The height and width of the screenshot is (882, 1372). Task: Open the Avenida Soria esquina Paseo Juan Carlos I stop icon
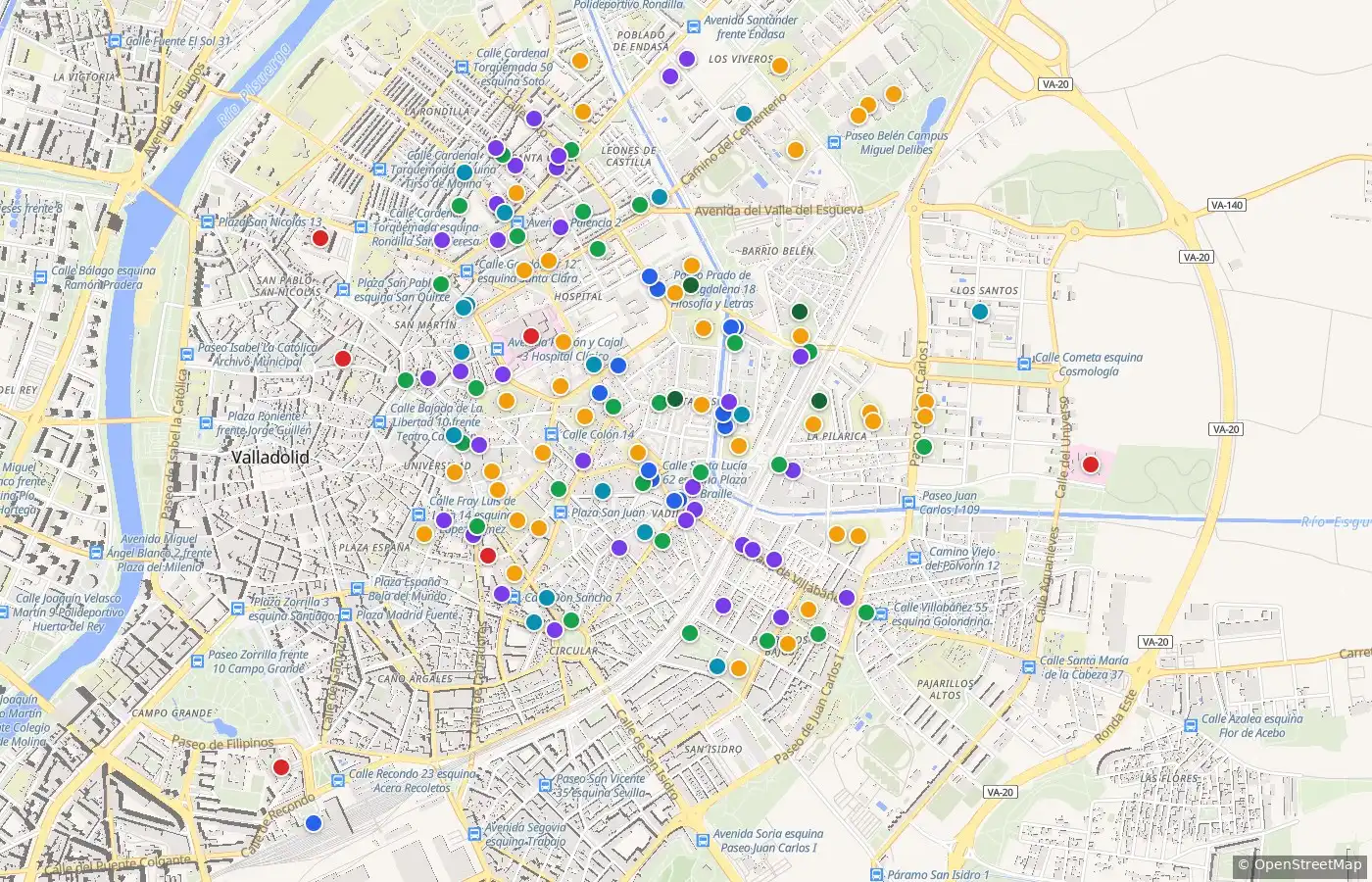[703, 841]
